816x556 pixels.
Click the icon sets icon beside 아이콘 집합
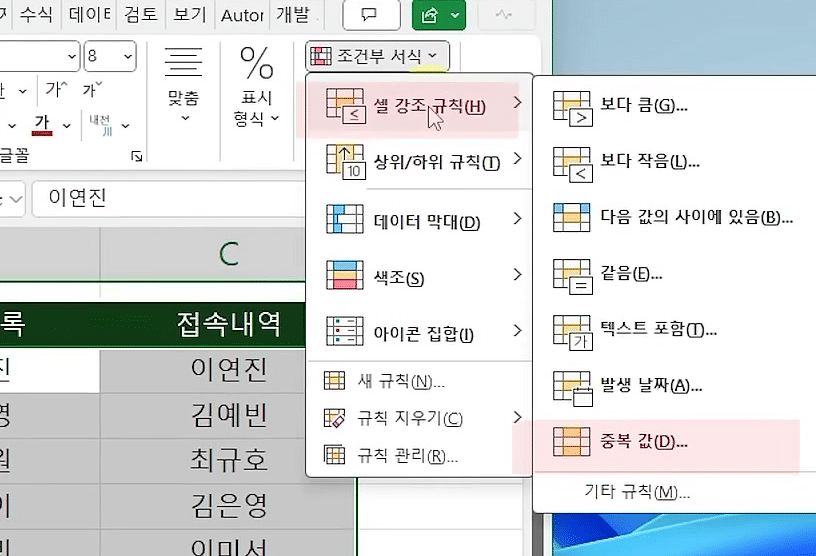coord(345,331)
